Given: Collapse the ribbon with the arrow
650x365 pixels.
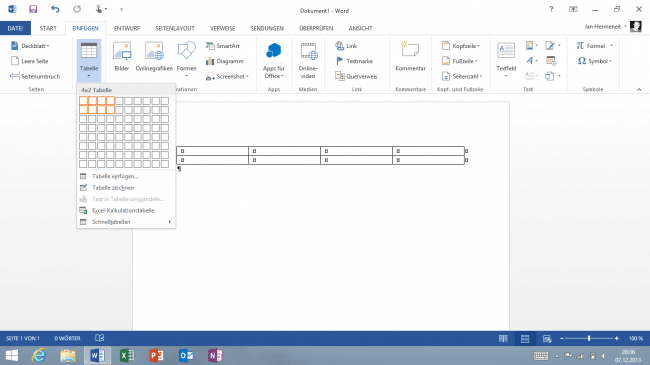Looking at the screenshot, I should 639,89.
